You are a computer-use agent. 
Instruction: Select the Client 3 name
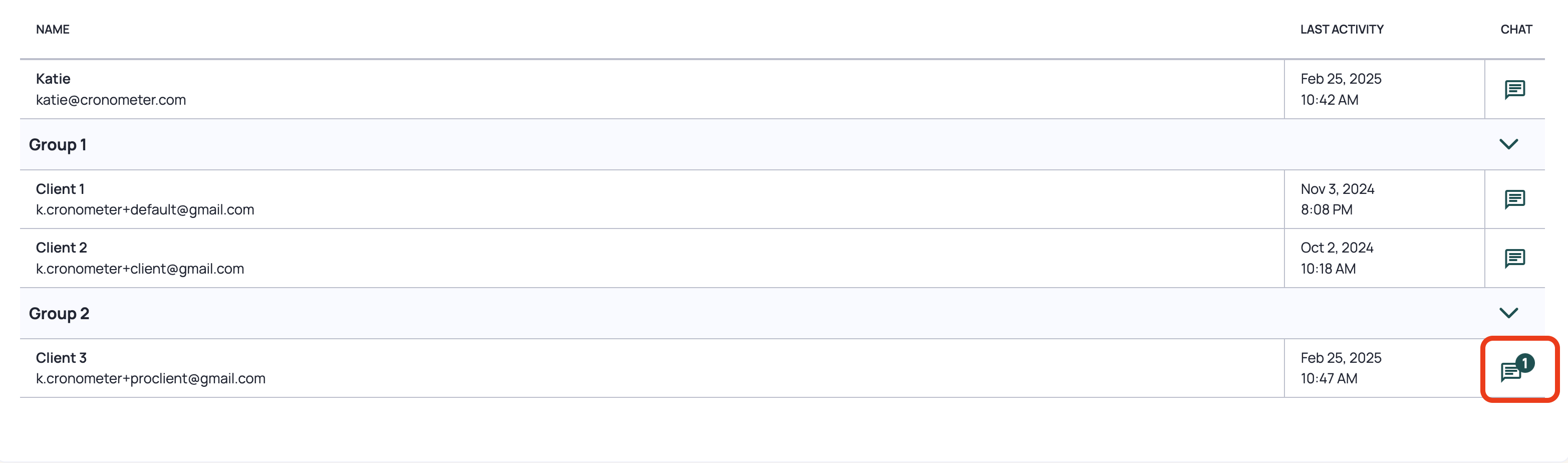(62, 358)
